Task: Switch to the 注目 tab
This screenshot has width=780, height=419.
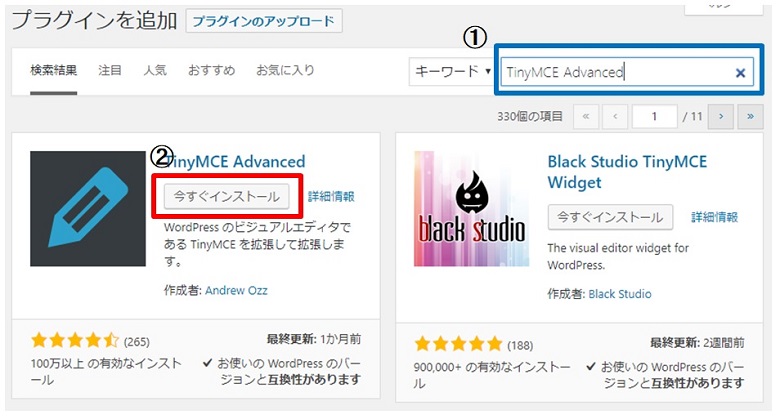Action: 110,71
